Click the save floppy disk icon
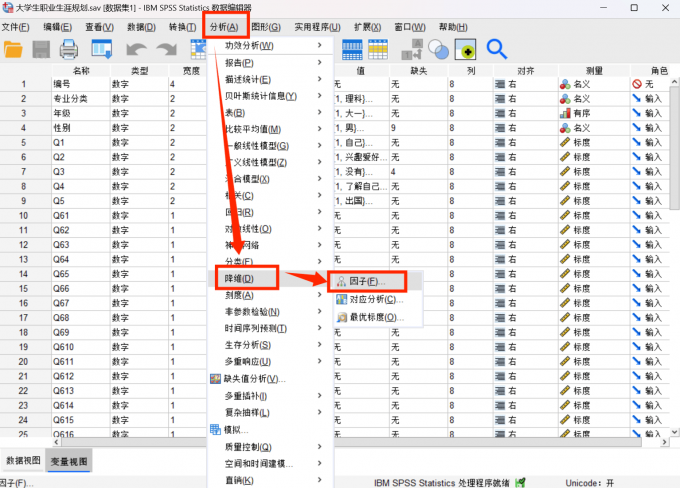The width and height of the screenshot is (680, 488). (41, 49)
